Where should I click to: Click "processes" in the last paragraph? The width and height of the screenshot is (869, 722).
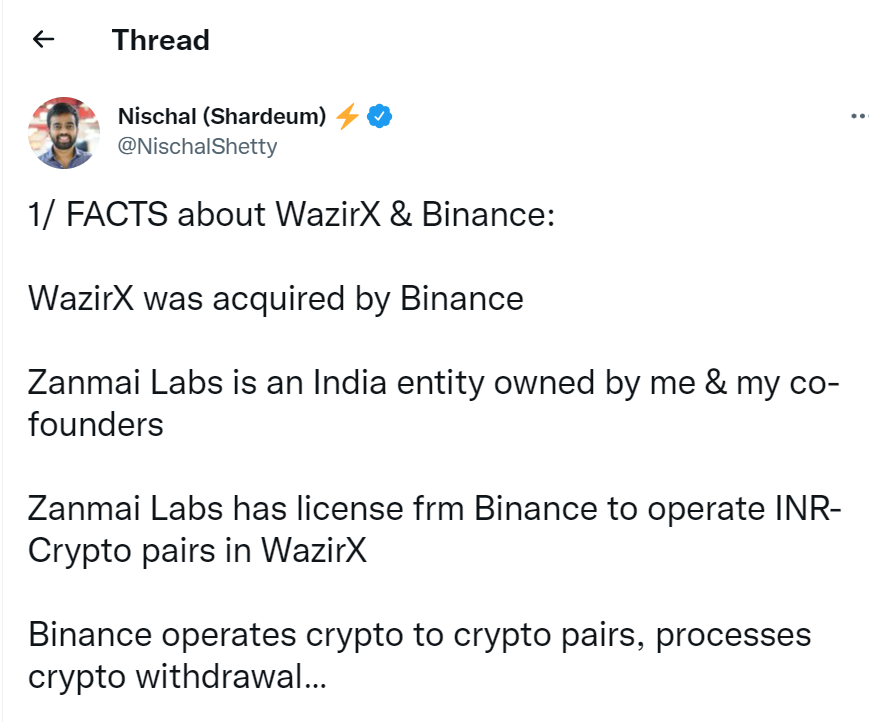734,635
